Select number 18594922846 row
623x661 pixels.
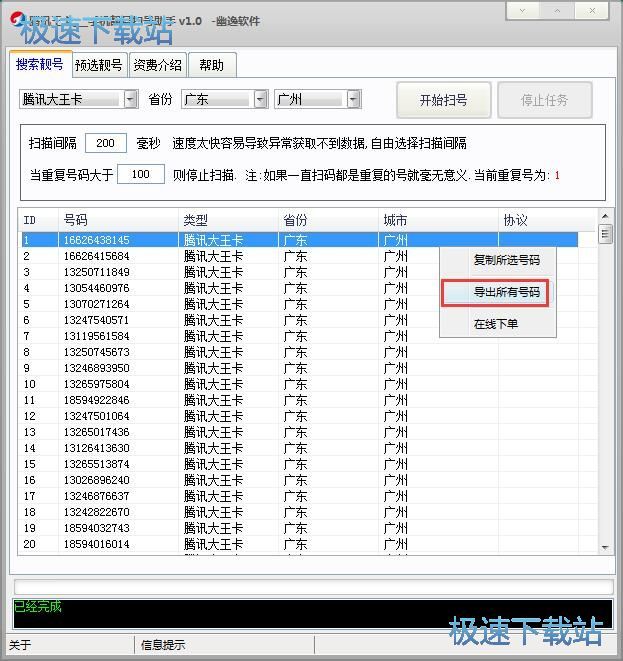(299, 400)
